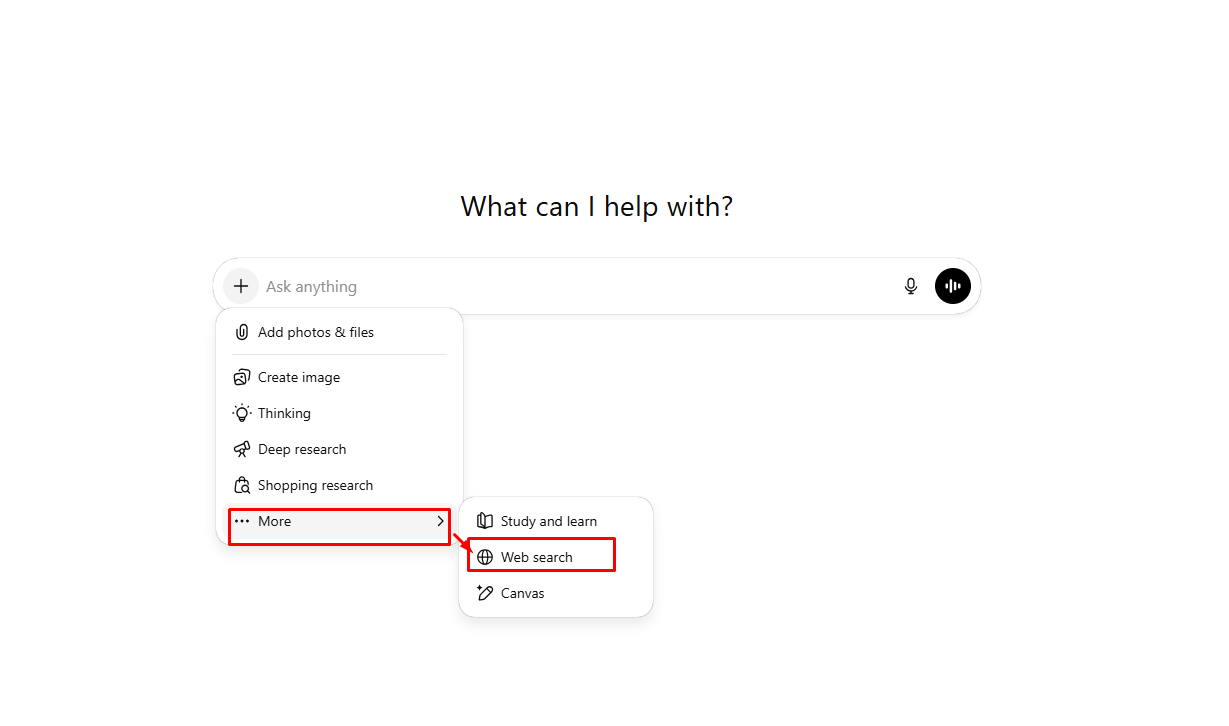This screenshot has height=726, width=1229.
Task: Start voice mode with the waveform icon
Action: click(x=953, y=286)
